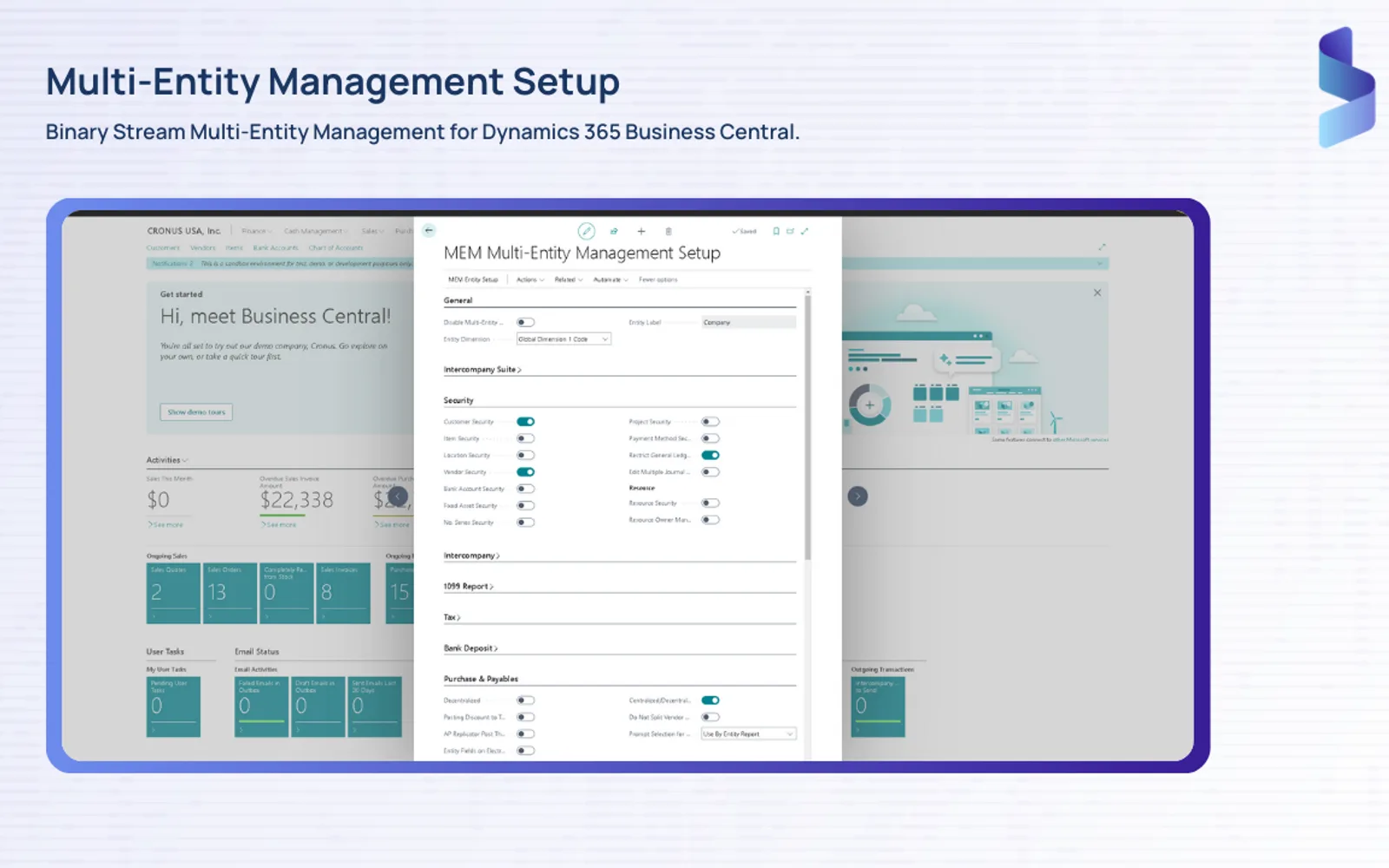Toggle Disable Multi-Entity switch

click(525, 323)
